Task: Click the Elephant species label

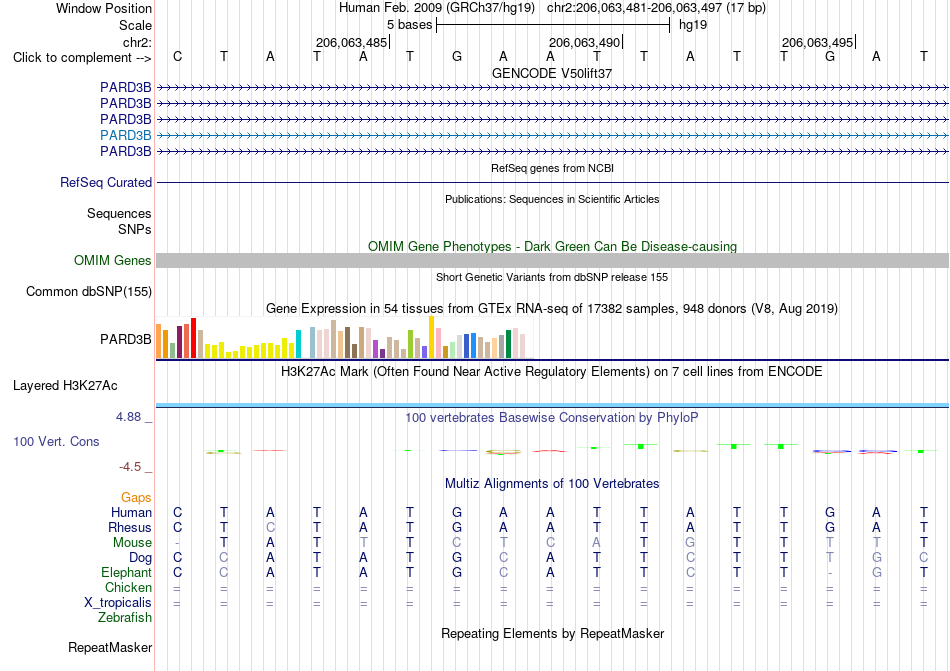Action: point(126,572)
